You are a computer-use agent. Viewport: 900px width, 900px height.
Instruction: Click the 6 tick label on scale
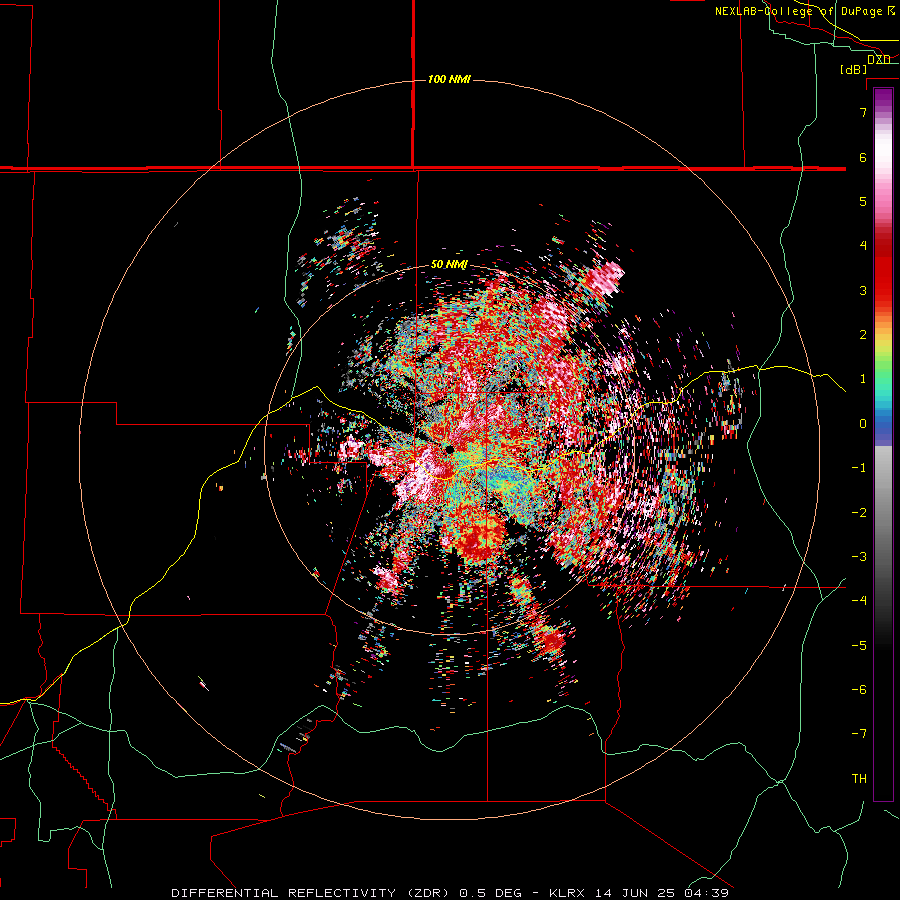click(x=863, y=157)
